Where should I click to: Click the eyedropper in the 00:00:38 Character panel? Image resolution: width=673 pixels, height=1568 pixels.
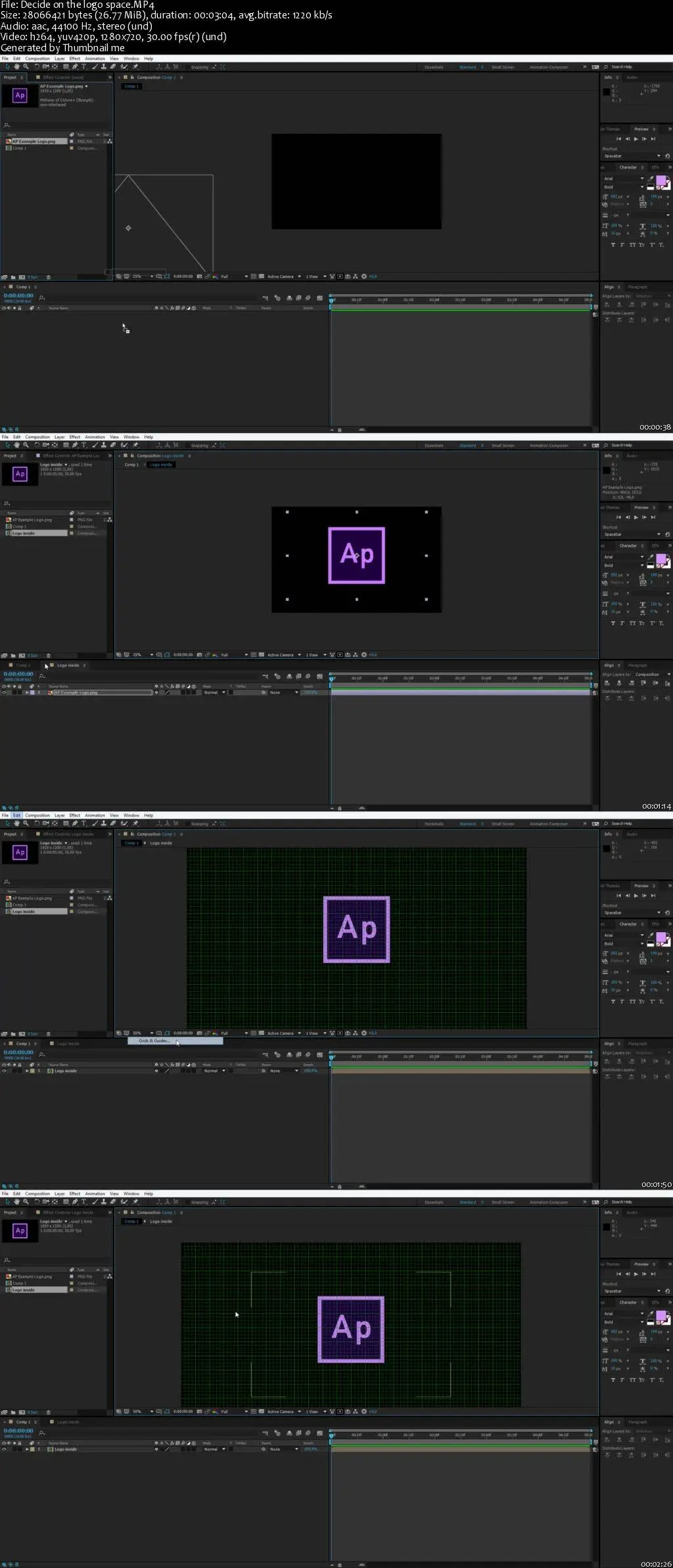[651, 178]
